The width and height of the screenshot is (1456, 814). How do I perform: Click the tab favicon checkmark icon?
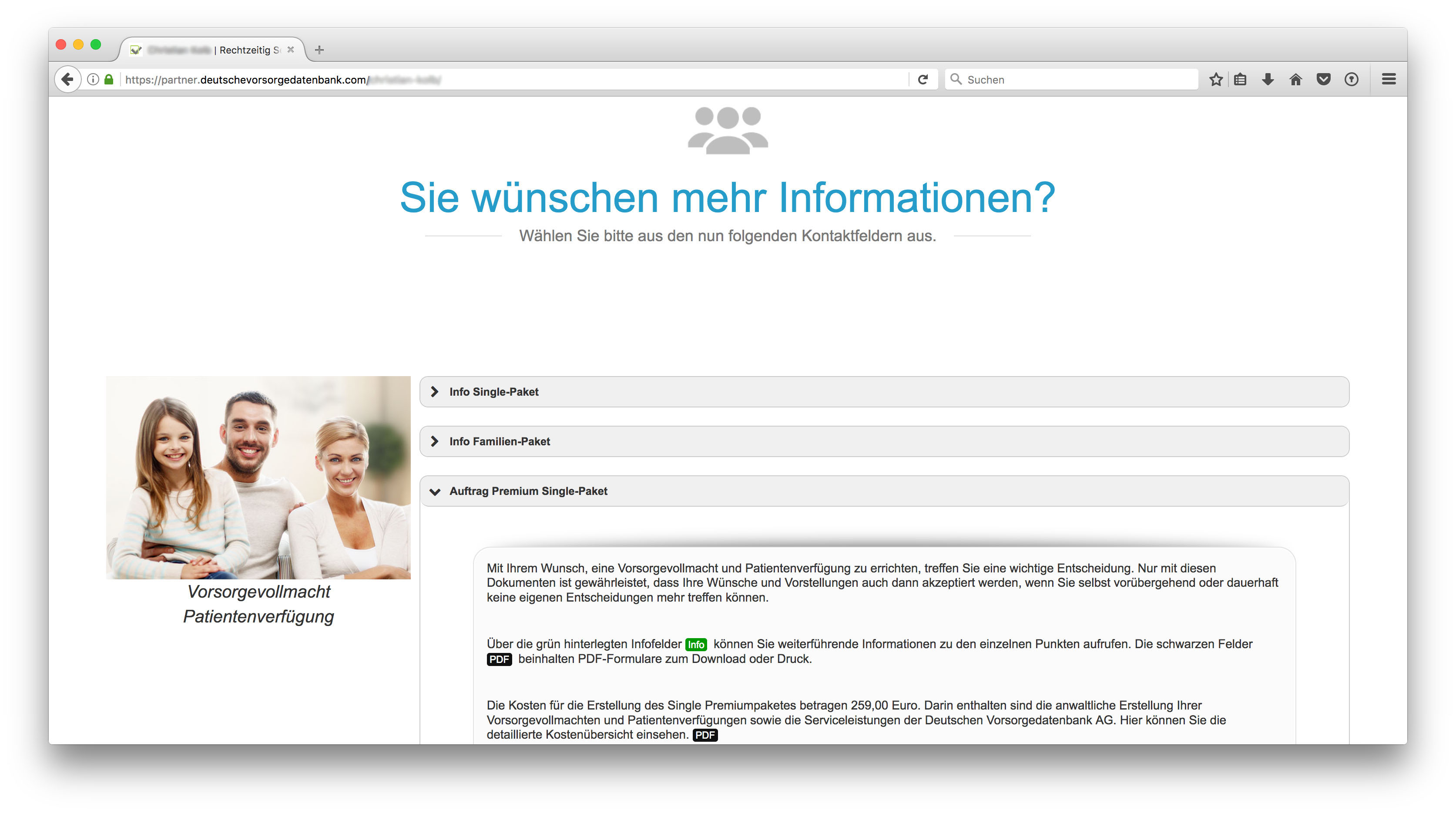(x=136, y=50)
